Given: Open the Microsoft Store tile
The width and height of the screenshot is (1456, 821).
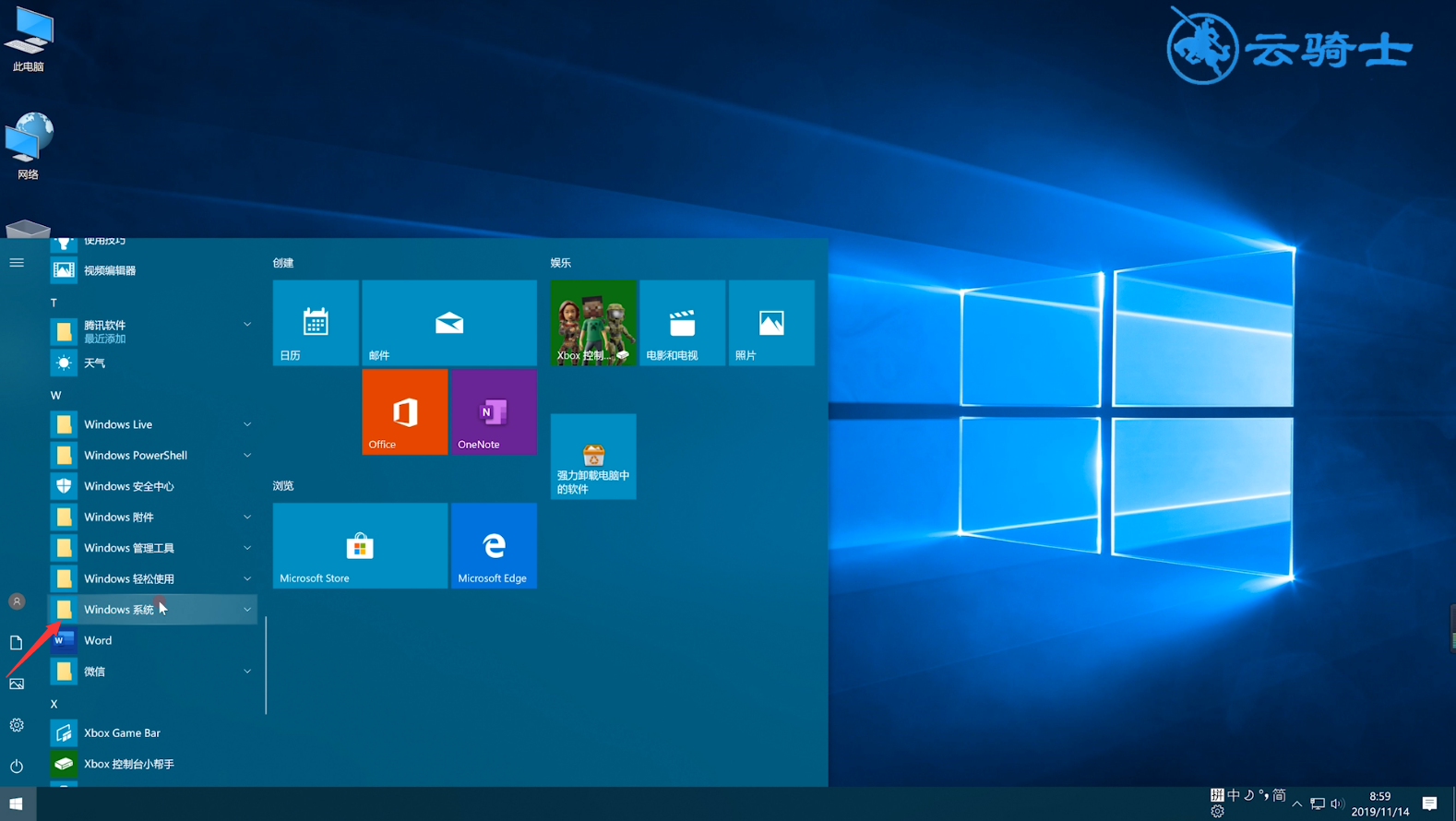Looking at the screenshot, I should coord(360,546).
